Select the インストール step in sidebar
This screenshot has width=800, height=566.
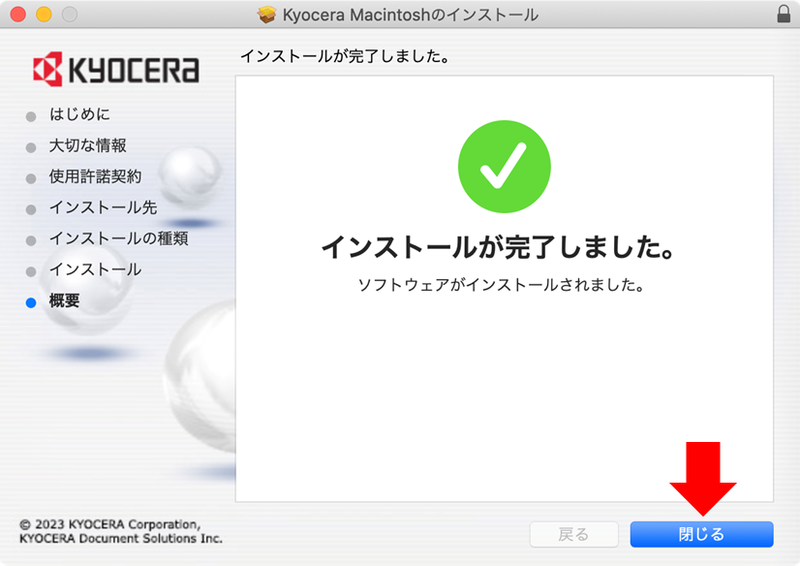(95, 269)
